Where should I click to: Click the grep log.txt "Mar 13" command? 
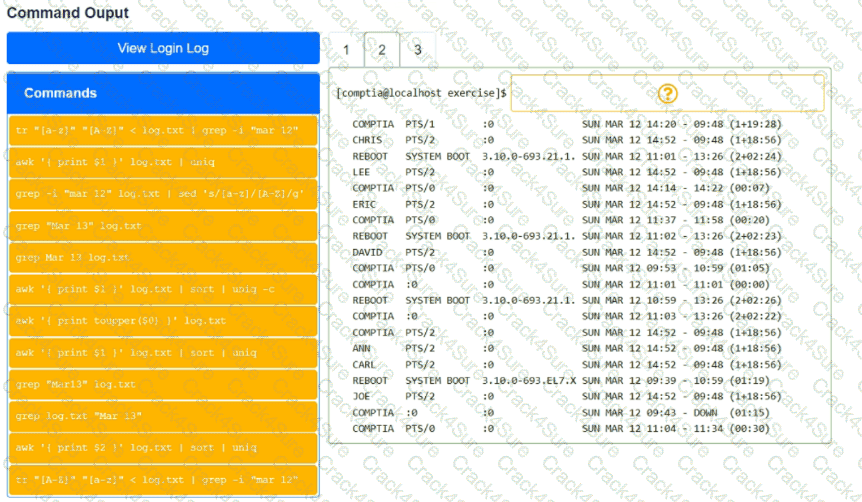tap(163, 416)
